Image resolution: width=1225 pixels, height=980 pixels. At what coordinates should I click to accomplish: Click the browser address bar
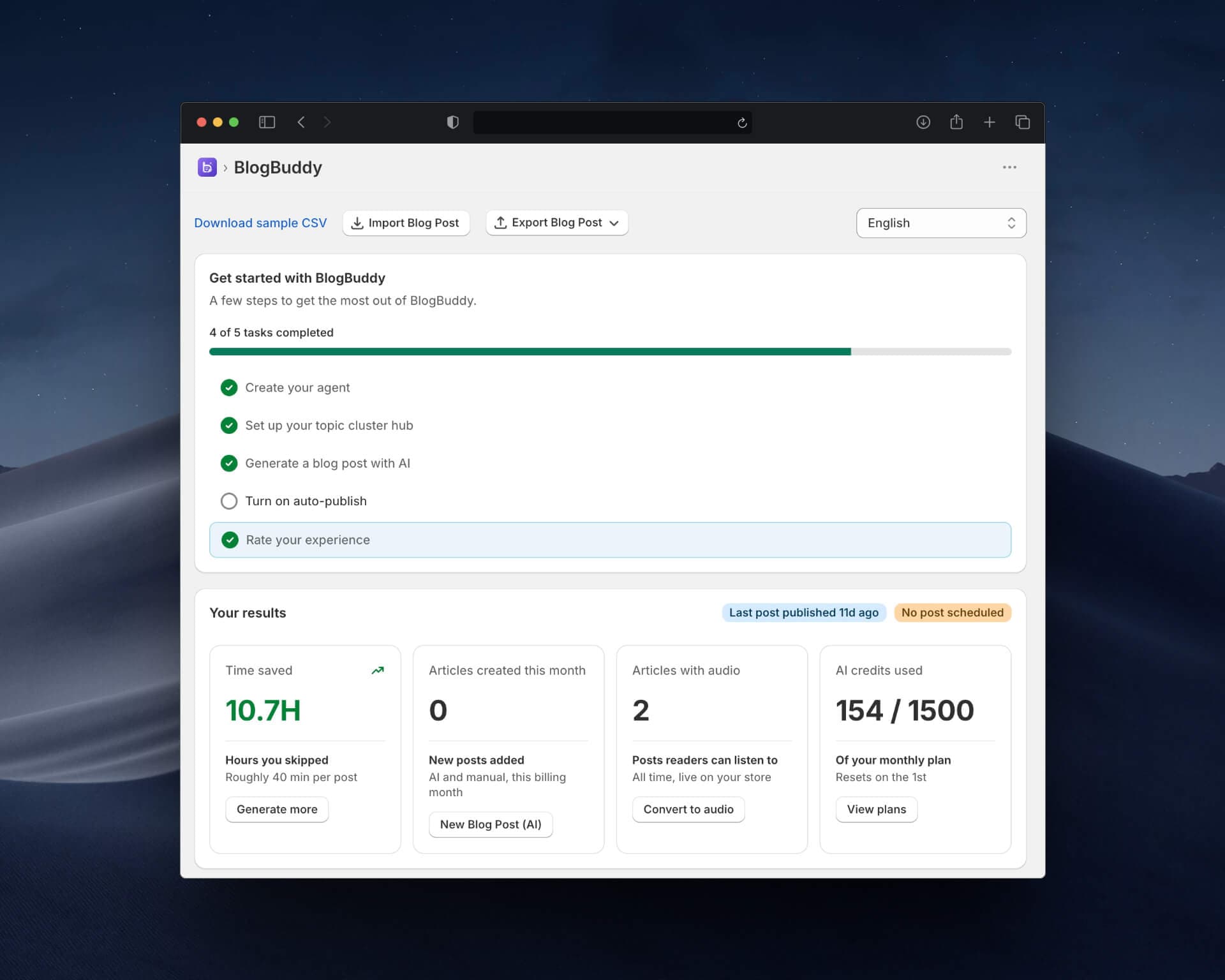pyautogui.click(x=612, y=122)
